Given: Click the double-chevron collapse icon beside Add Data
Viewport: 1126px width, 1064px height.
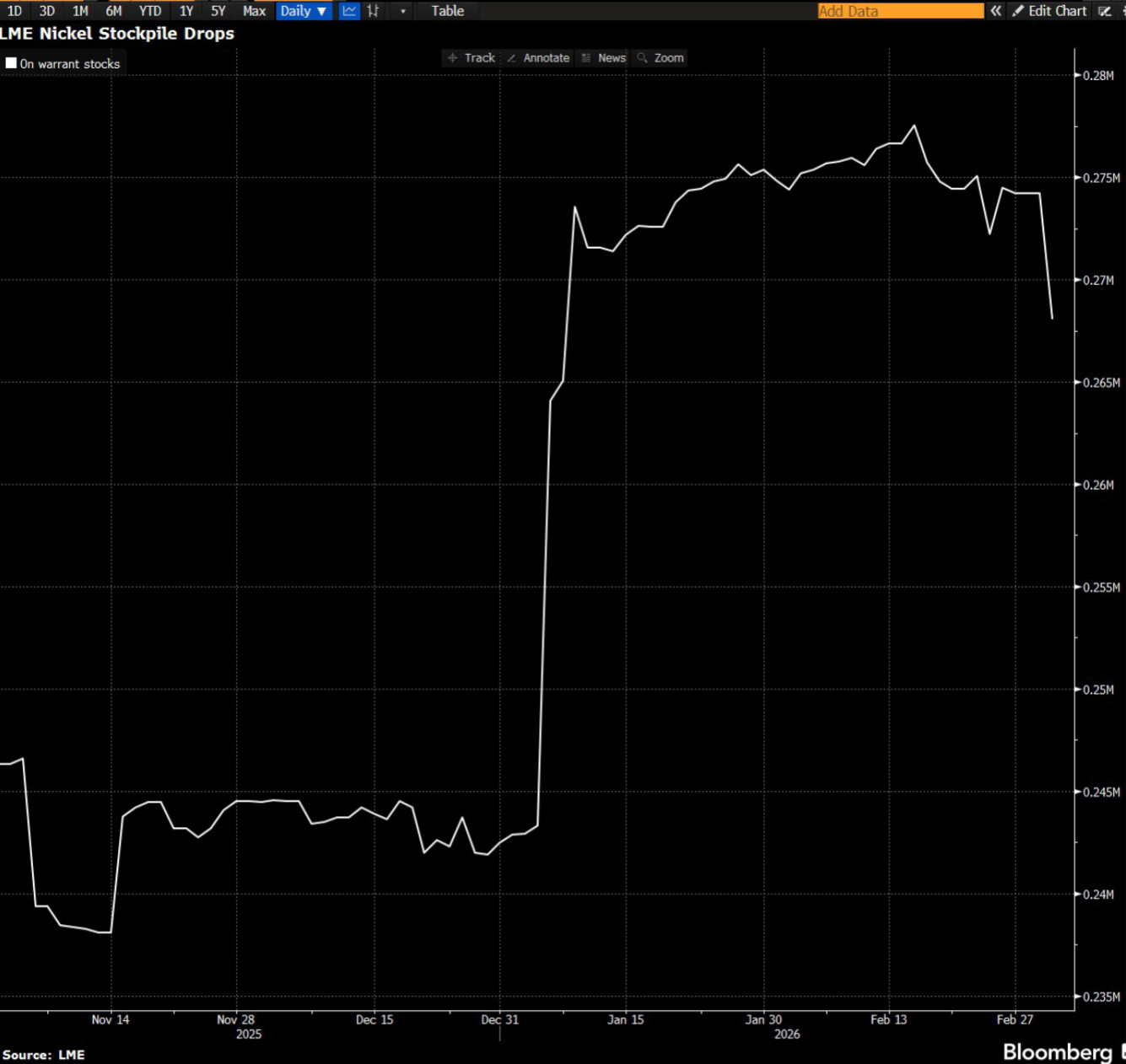Looking at the screenshot, I should point(996,11).
